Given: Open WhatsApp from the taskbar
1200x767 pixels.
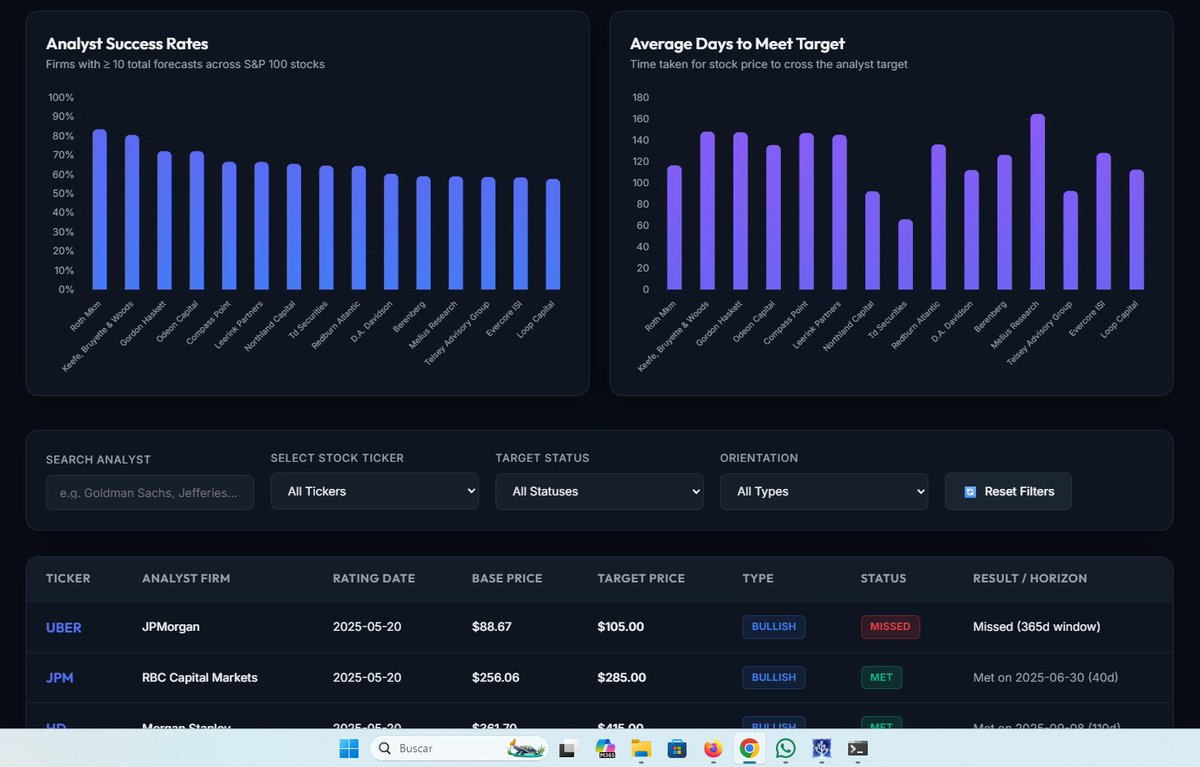Looking at the screenshot, I should pyautogui.click(x=785, y=748).
